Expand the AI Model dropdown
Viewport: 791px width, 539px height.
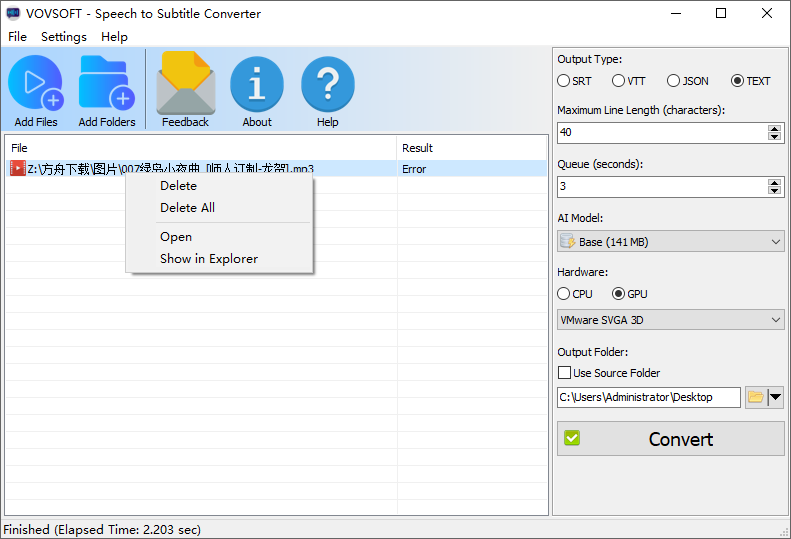click(776, 242)
